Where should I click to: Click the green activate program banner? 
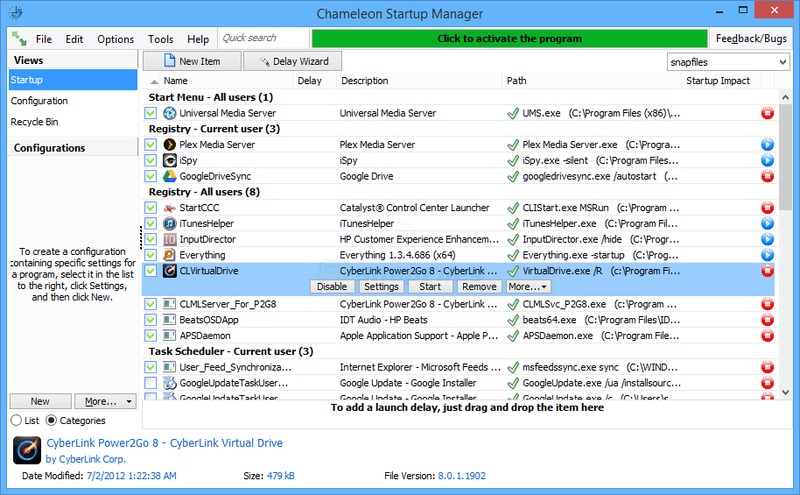point(509,39)
